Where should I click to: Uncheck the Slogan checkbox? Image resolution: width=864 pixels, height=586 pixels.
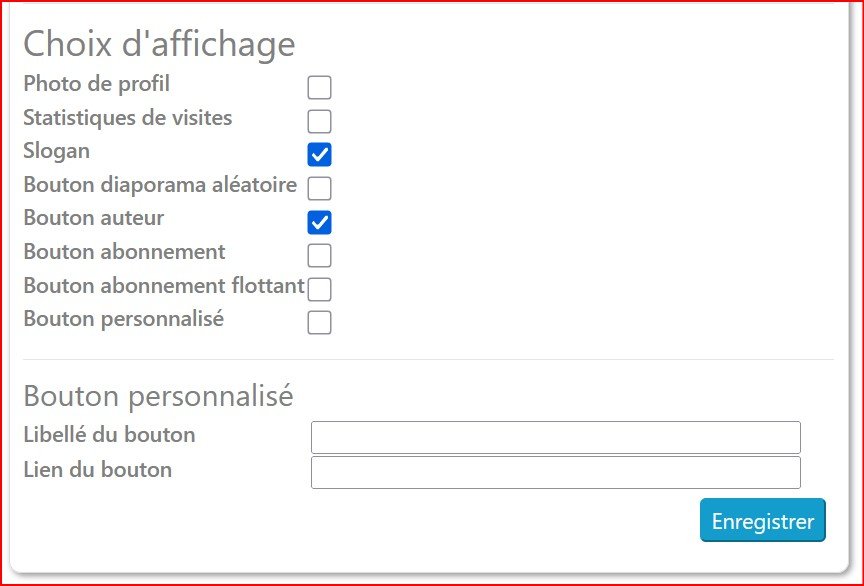coord(319,154)
